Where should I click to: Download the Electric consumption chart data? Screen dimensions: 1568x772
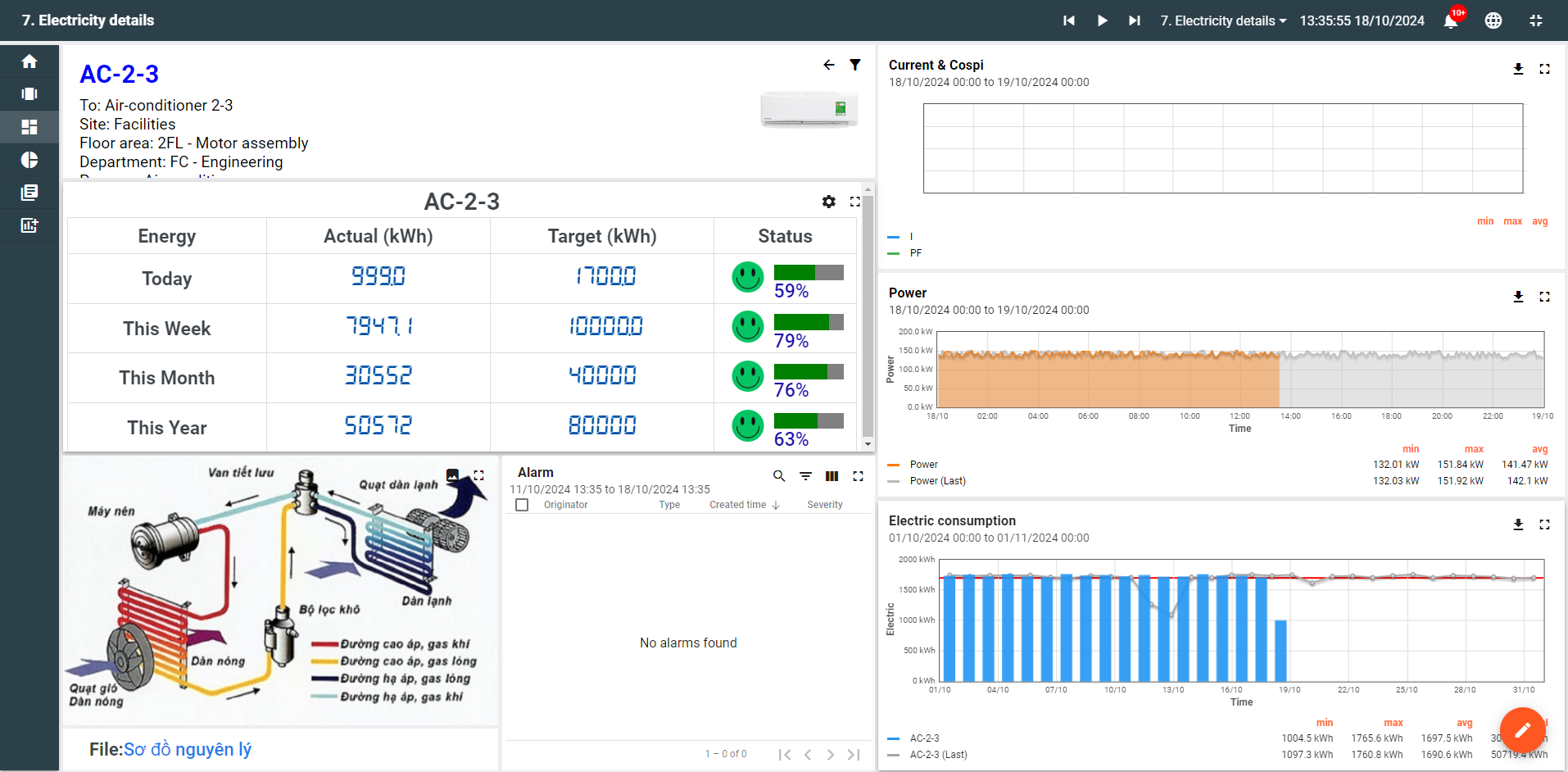tap(1518, 525)
